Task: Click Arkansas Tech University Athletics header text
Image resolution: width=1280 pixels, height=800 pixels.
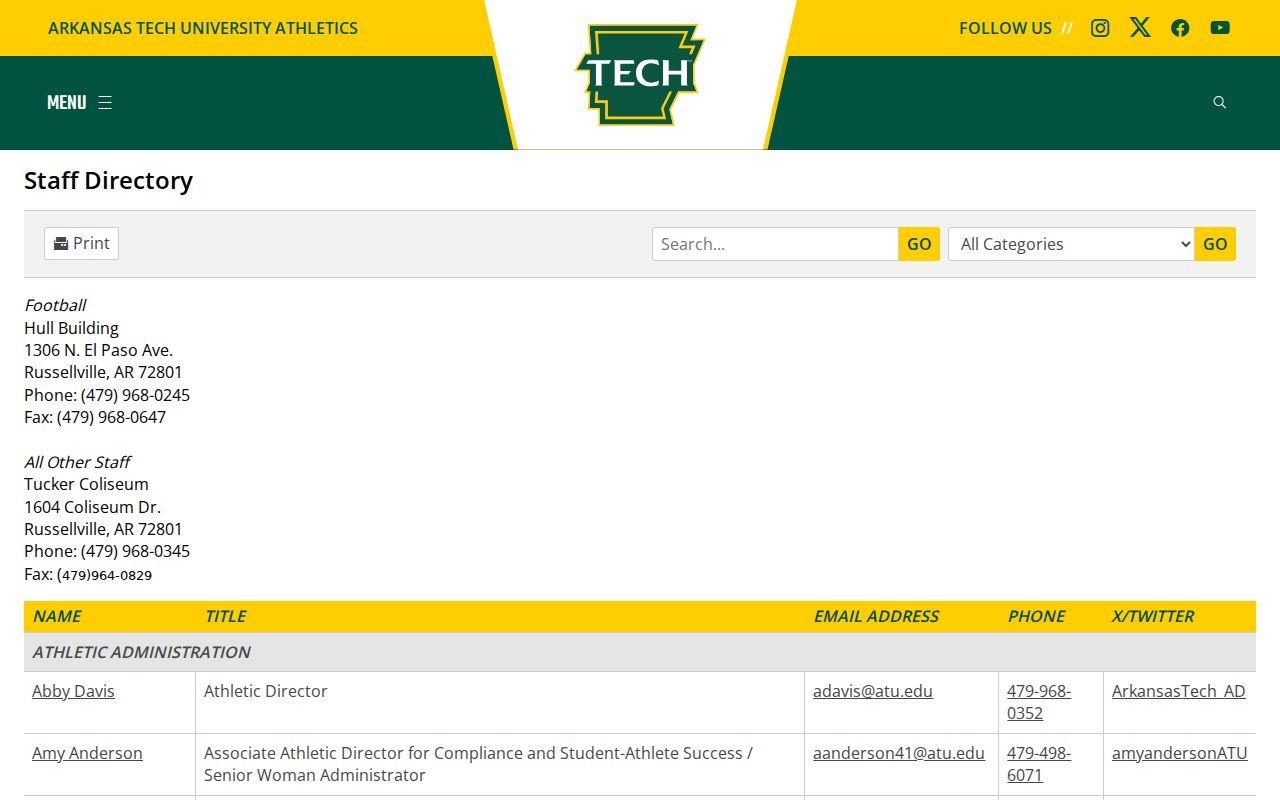Action: pyautogui.click(x=203, y=28)
